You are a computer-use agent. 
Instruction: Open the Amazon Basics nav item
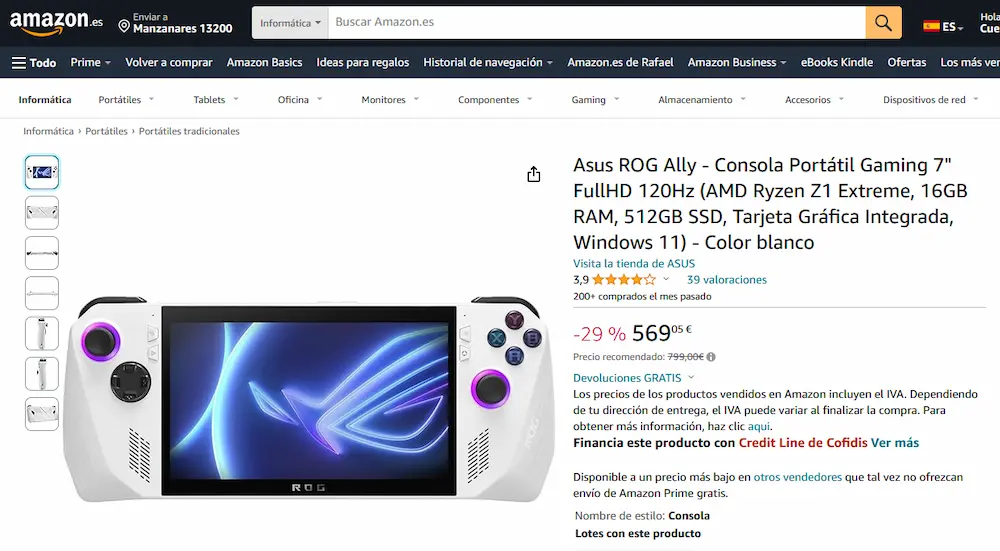coord(264,62)
